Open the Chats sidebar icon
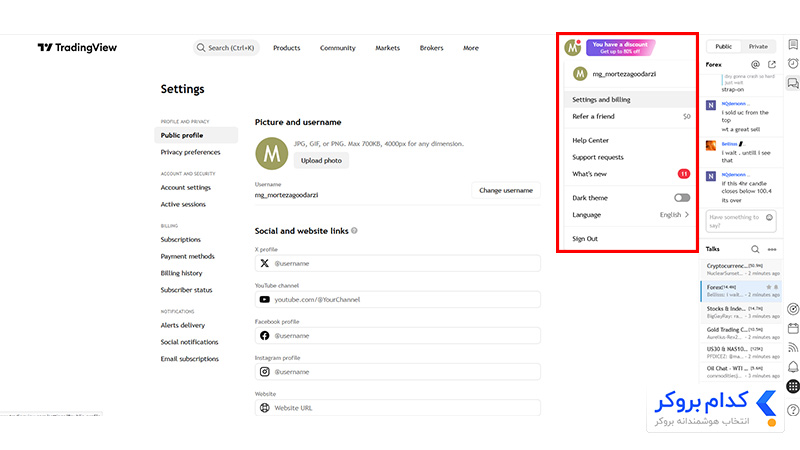The width and height of the screenshot is (800, 450). [x=793, y=83]
